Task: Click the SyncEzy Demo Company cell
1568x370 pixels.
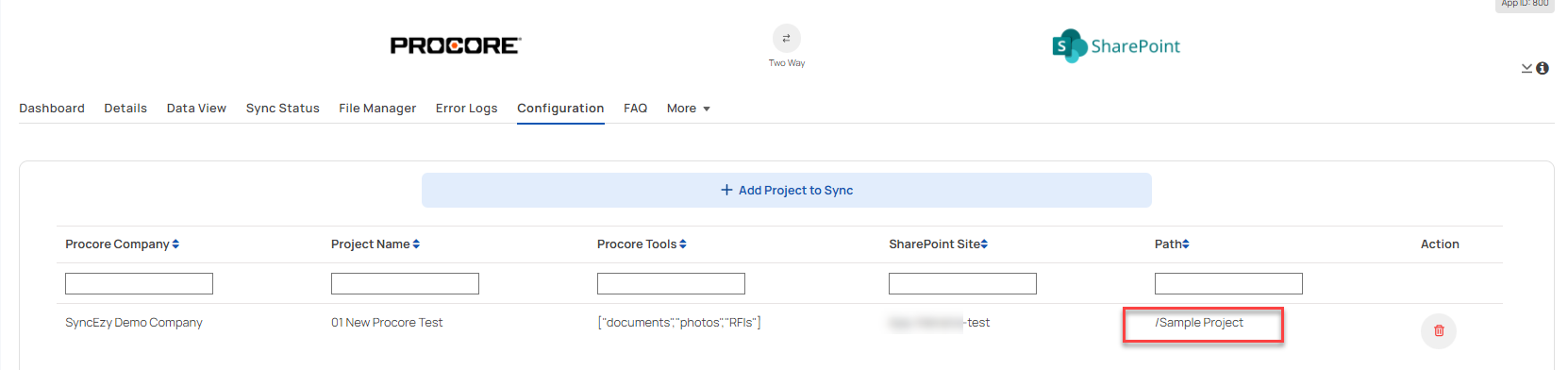Action: click(134, 323)
